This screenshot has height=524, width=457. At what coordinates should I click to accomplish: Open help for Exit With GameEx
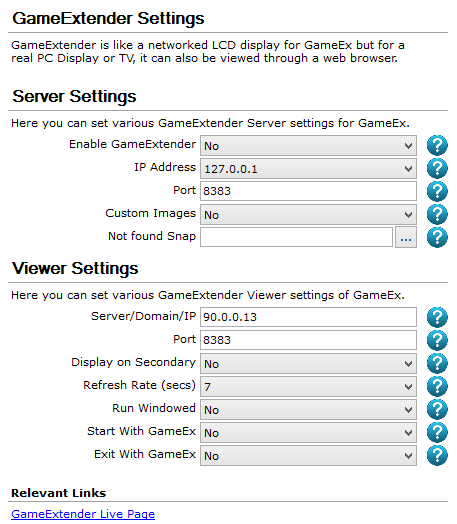tap(437, 455)
